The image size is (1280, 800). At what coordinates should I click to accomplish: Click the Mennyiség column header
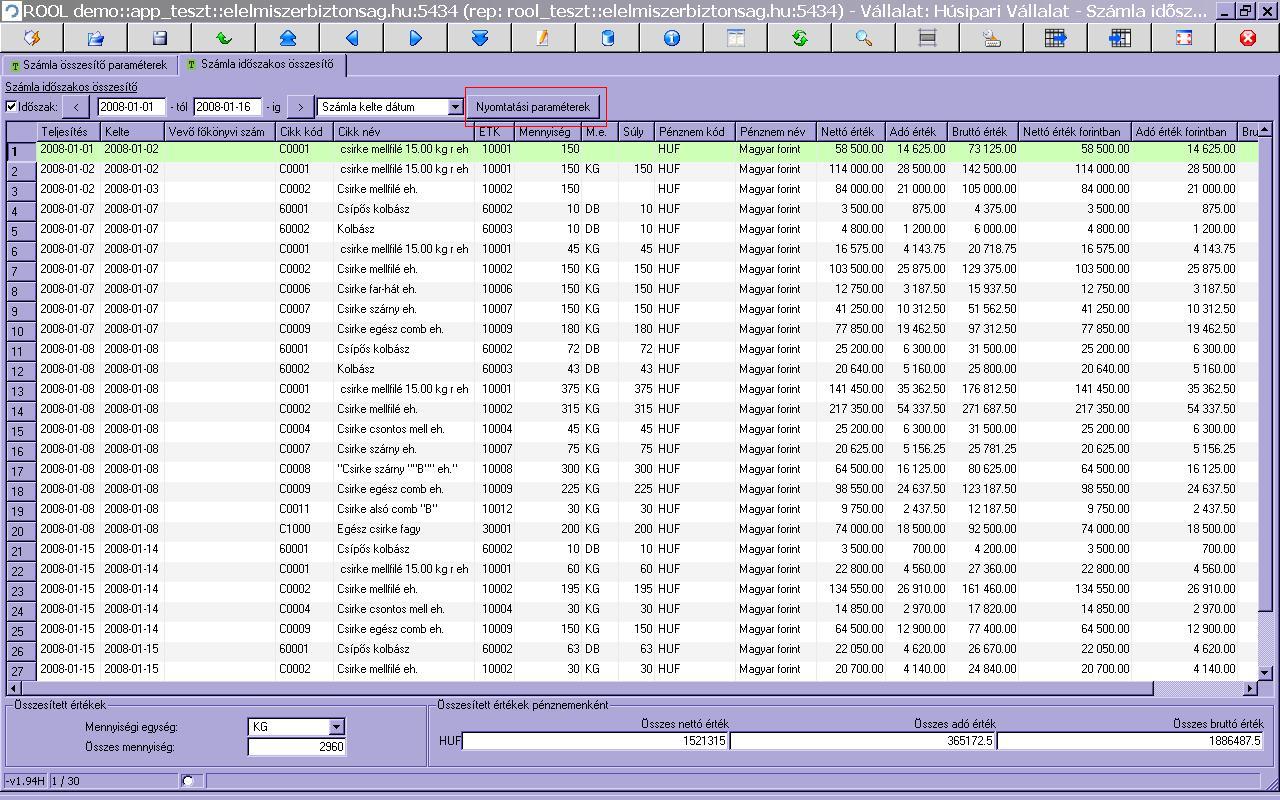549,132
